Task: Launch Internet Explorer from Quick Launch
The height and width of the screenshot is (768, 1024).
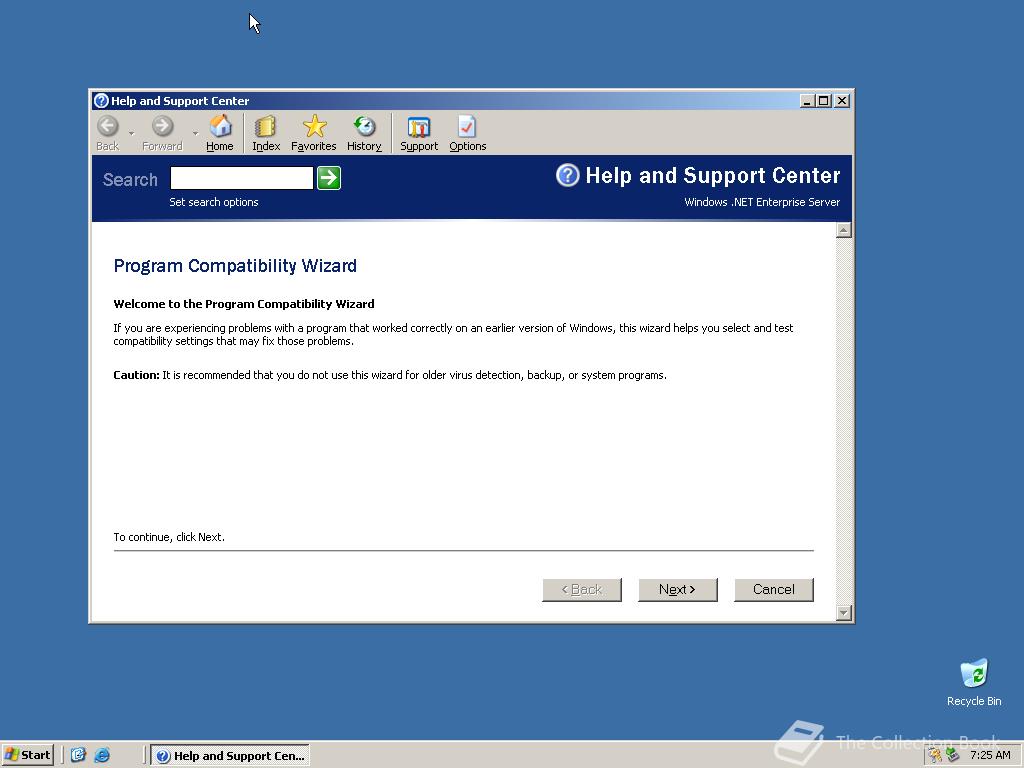Action: tap(102, 755)
